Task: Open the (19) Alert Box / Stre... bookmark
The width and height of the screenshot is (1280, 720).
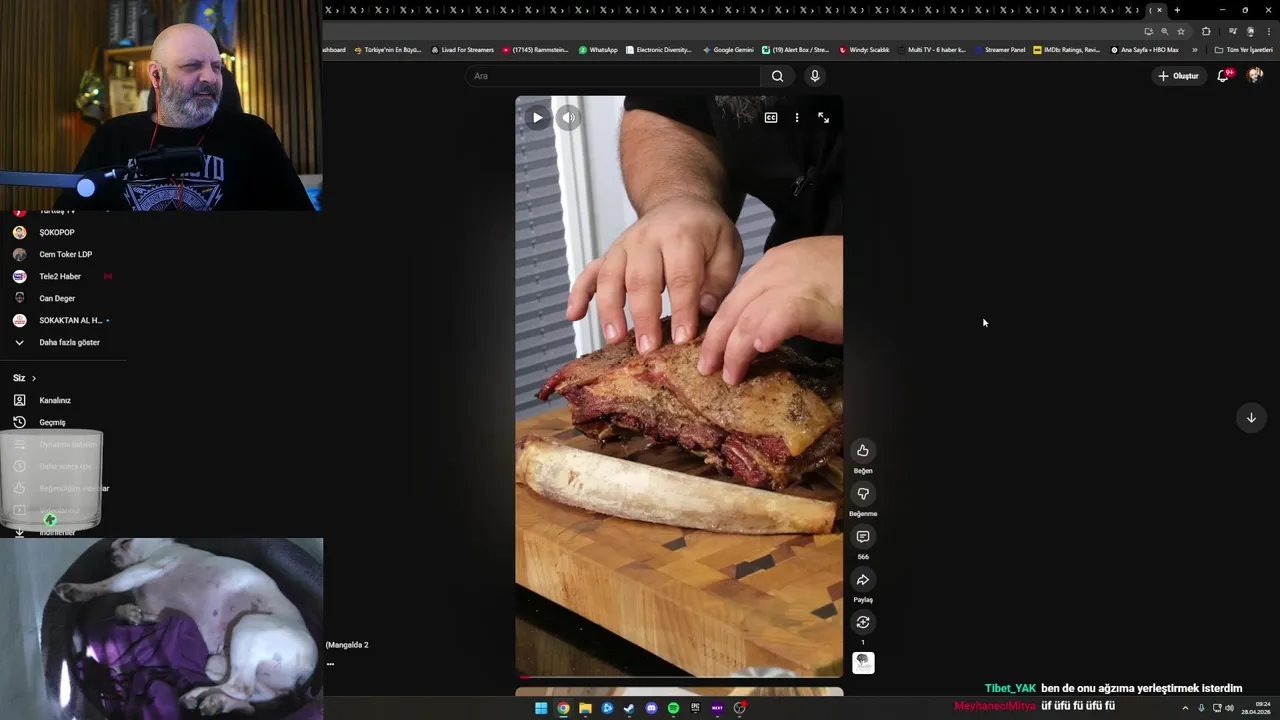Action: 795,49
